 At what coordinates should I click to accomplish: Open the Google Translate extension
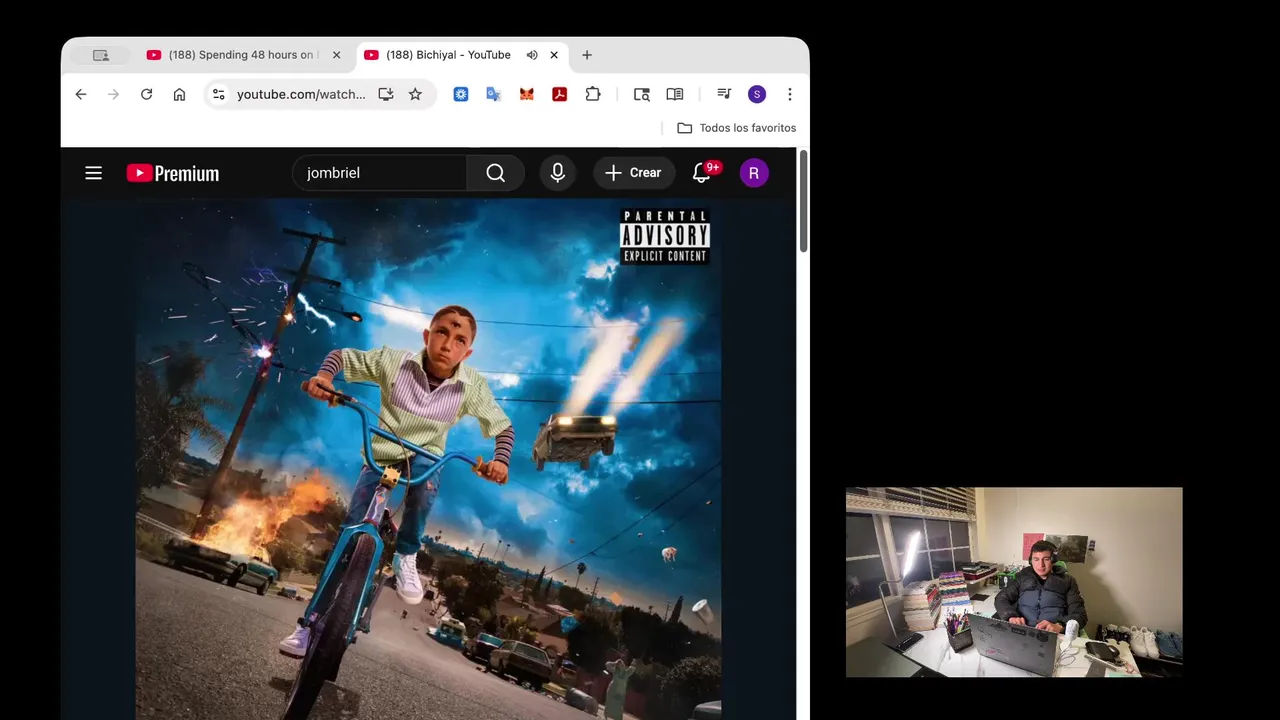[x=493, y=94]
